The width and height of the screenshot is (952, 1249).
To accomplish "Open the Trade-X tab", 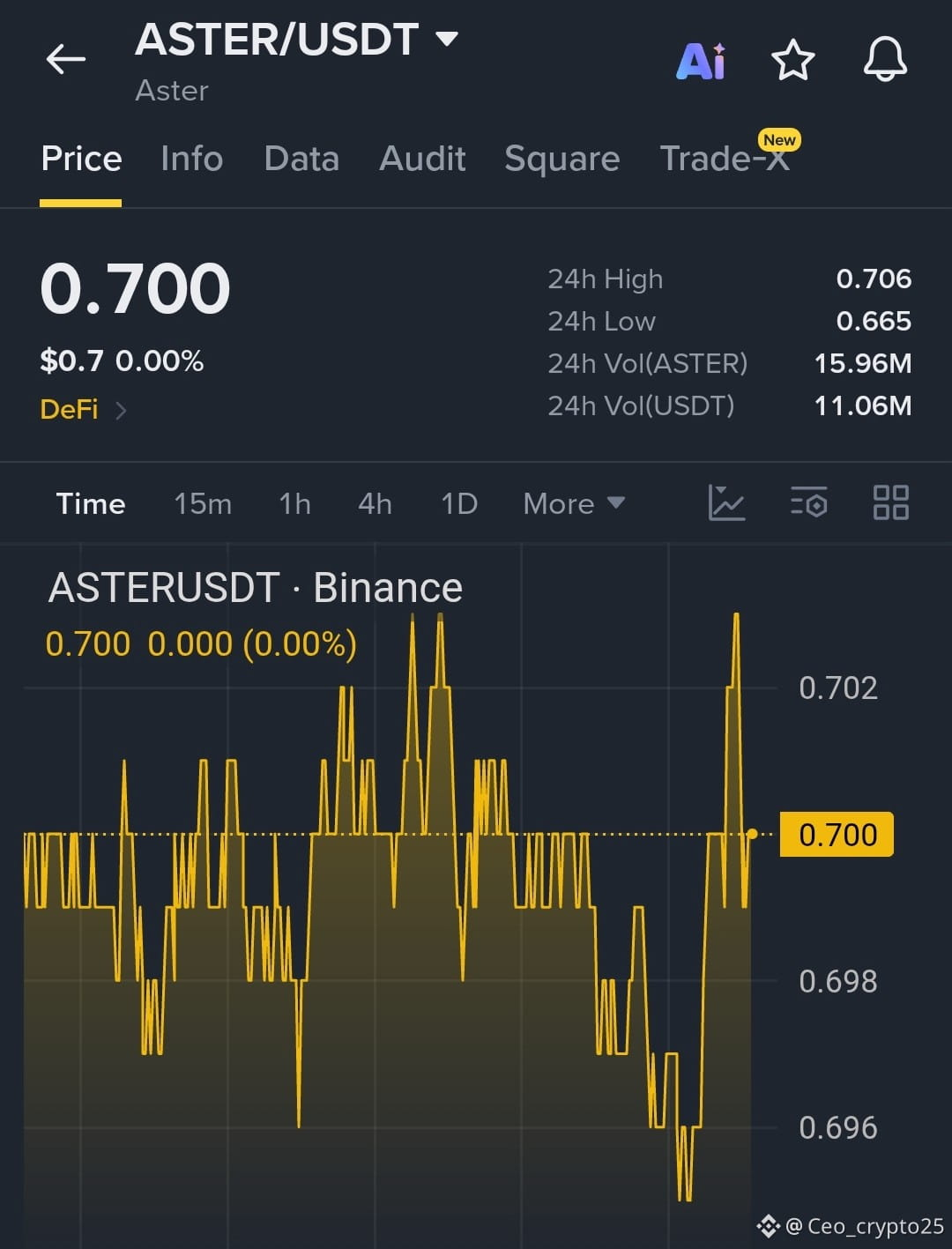I will coord(725,159).
